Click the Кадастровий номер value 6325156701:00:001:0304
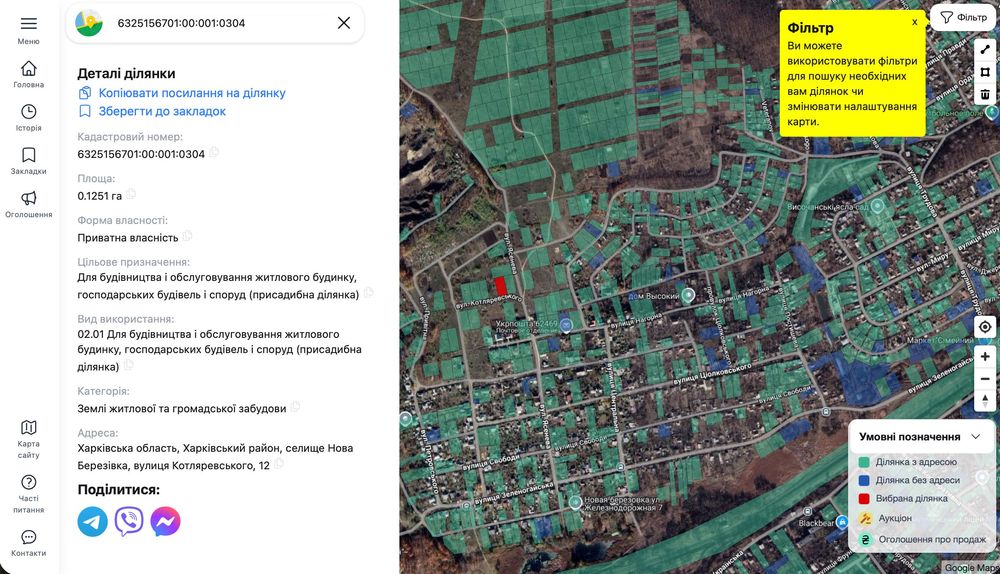Screen dimensions: 1000x574 (x=141, y=154)
